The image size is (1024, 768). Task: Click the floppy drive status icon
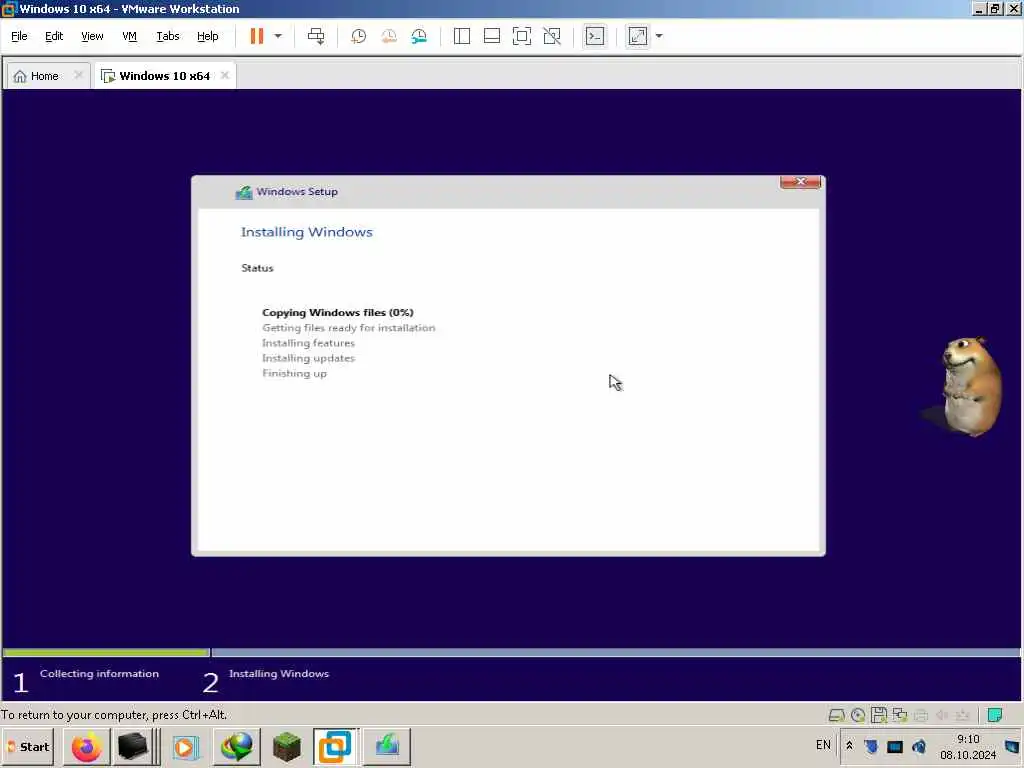[879, 715]
